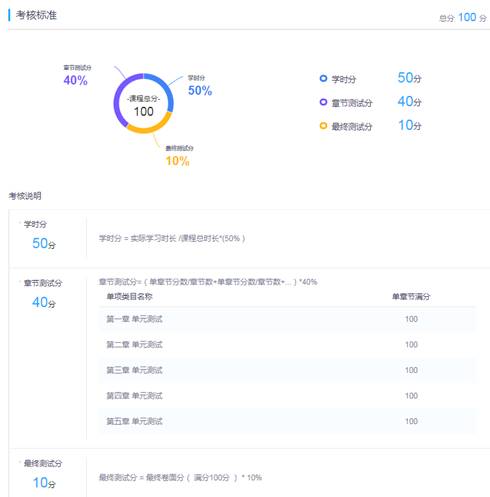Image resolution: width=490 pixels, height=497 pixels.
Task: Click the 单章节满分 column header
Action: pyautogui.click(x=411, y=296)
